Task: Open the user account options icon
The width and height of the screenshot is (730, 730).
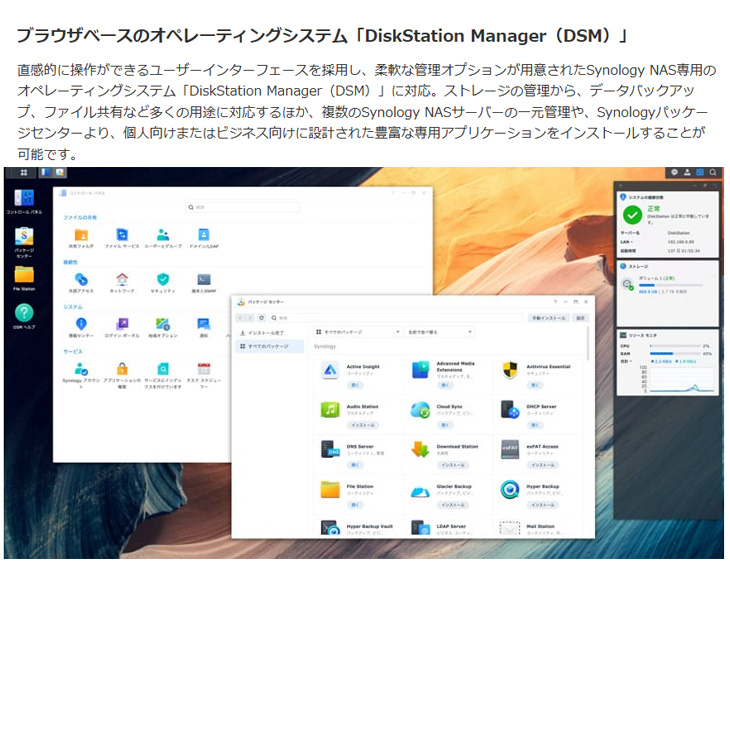Action: (688, 173)
